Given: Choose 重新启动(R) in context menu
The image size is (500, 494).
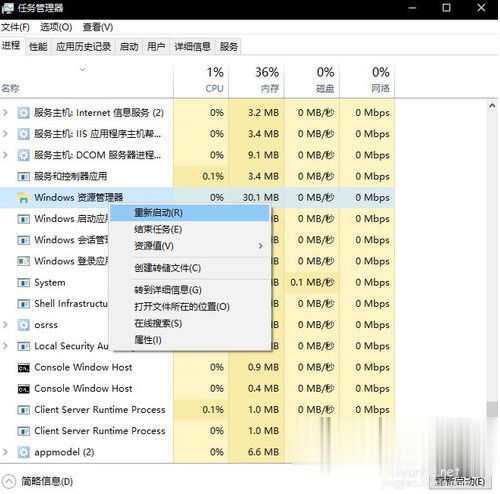Looking at the screenshot, I should (190, 213).
